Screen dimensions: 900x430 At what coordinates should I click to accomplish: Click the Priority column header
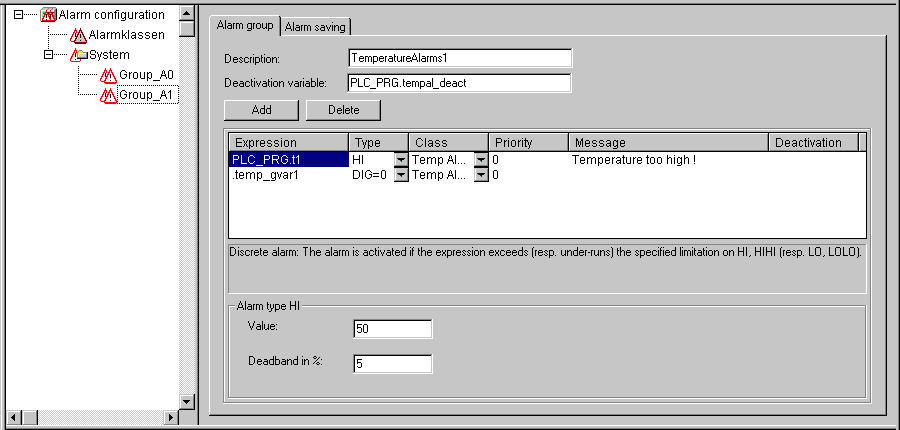[x=529, y=143]
